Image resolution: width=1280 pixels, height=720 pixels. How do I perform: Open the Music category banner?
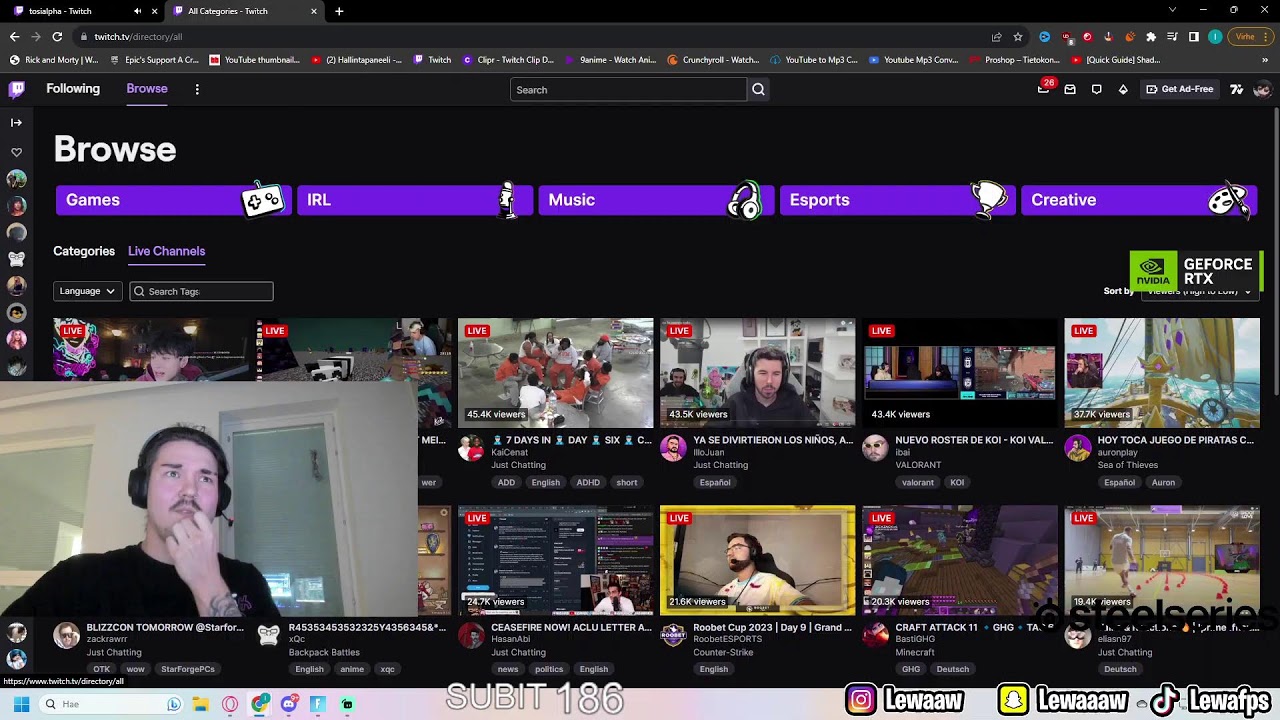coord(656,200)
